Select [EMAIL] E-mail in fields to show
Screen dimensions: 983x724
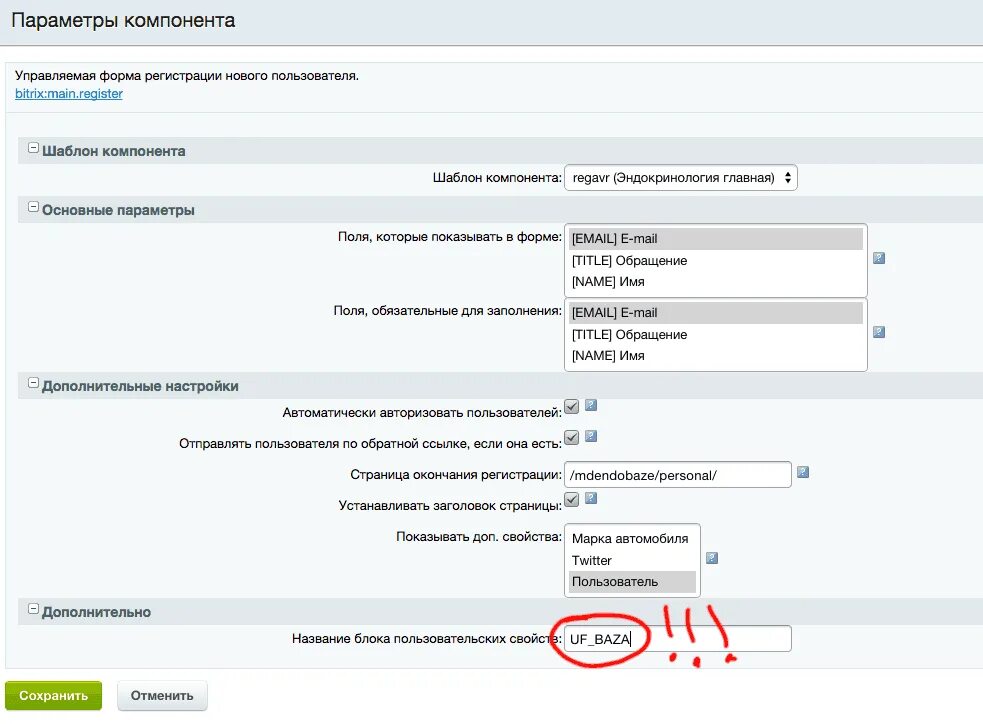(715, 239)
